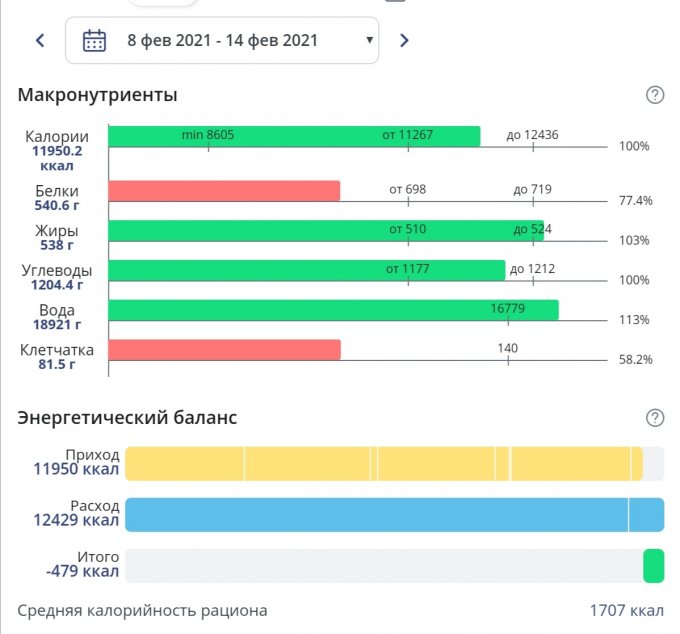Click the yellow Приход energy bar
680x634 pixels.
[x=383, y=464]
